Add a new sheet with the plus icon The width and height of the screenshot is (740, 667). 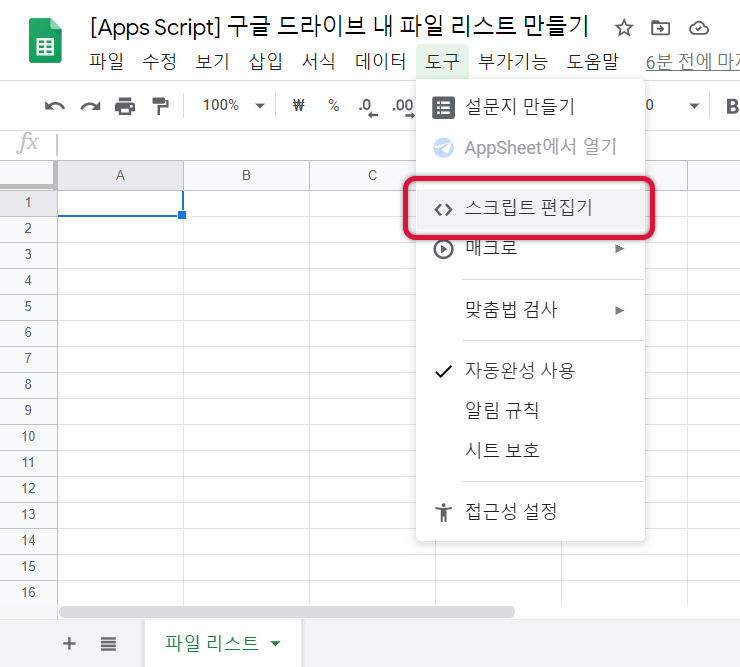tap(69, 643)
